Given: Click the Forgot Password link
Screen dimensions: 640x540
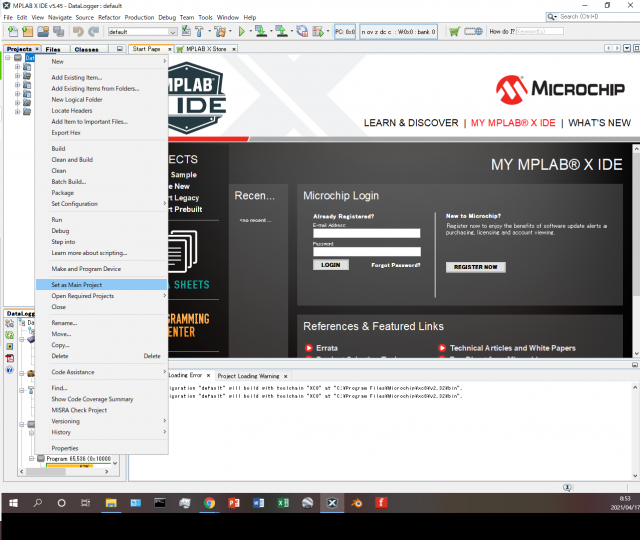Looking at the screenshot, I should (396, 265).
